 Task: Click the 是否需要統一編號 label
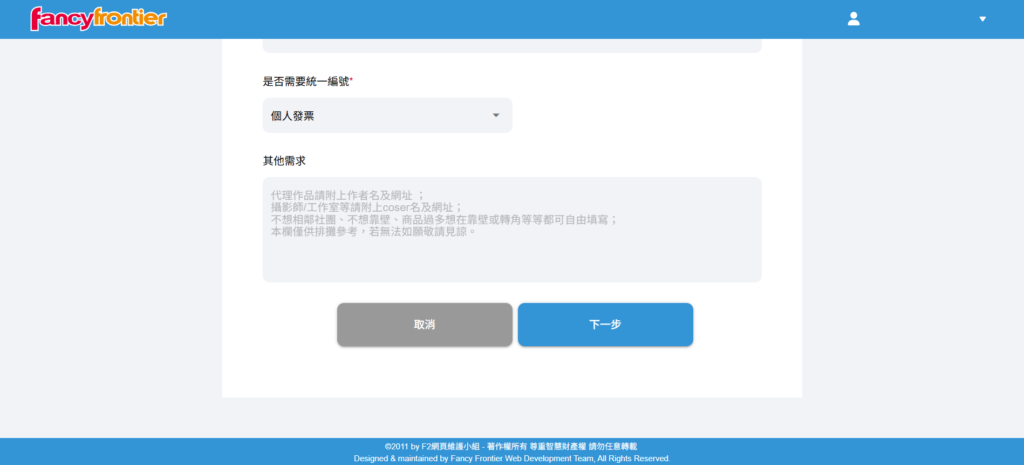point(305,81)
